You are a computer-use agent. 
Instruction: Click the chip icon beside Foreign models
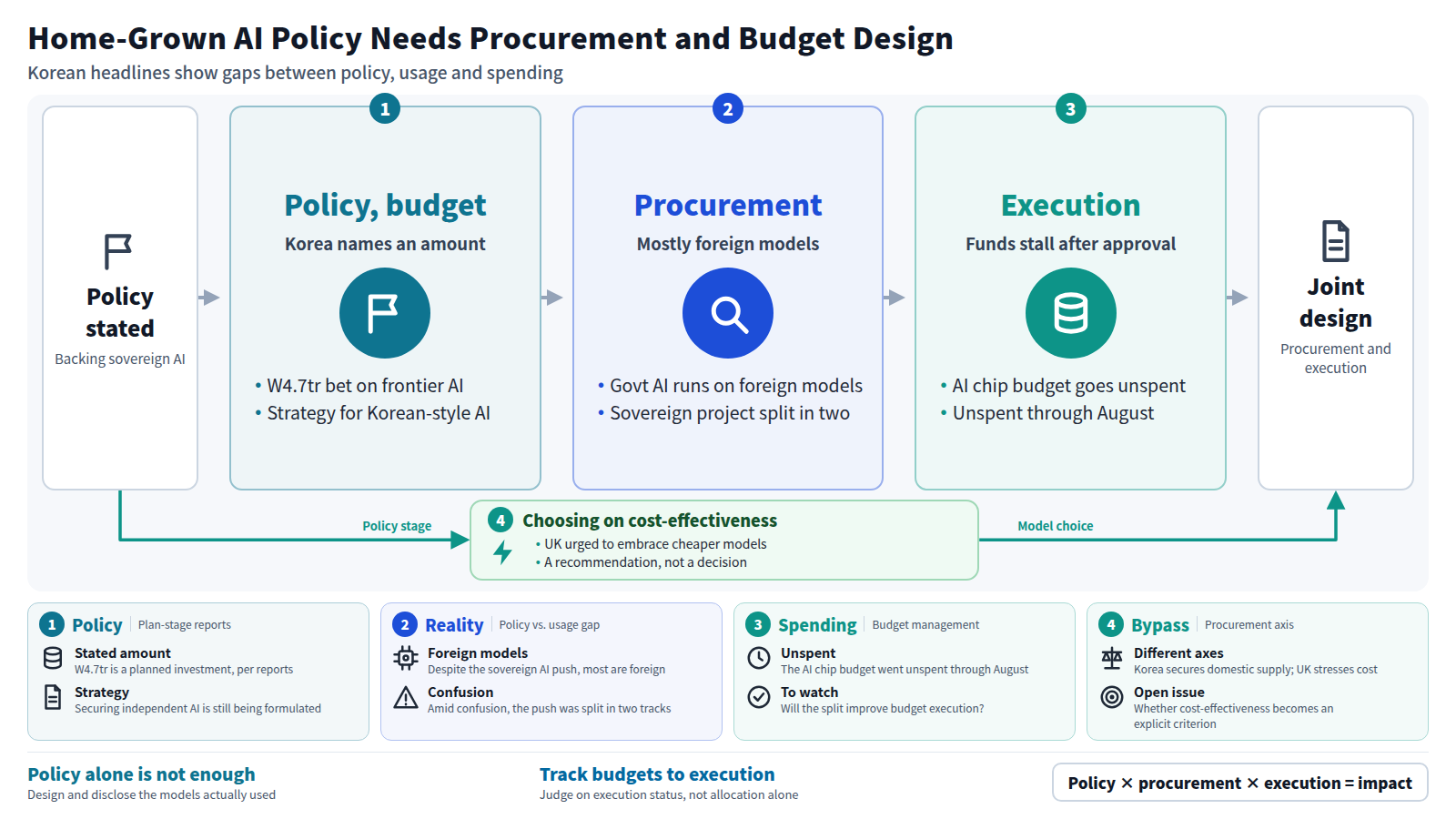pyautogui.click(x=406, y=658)
